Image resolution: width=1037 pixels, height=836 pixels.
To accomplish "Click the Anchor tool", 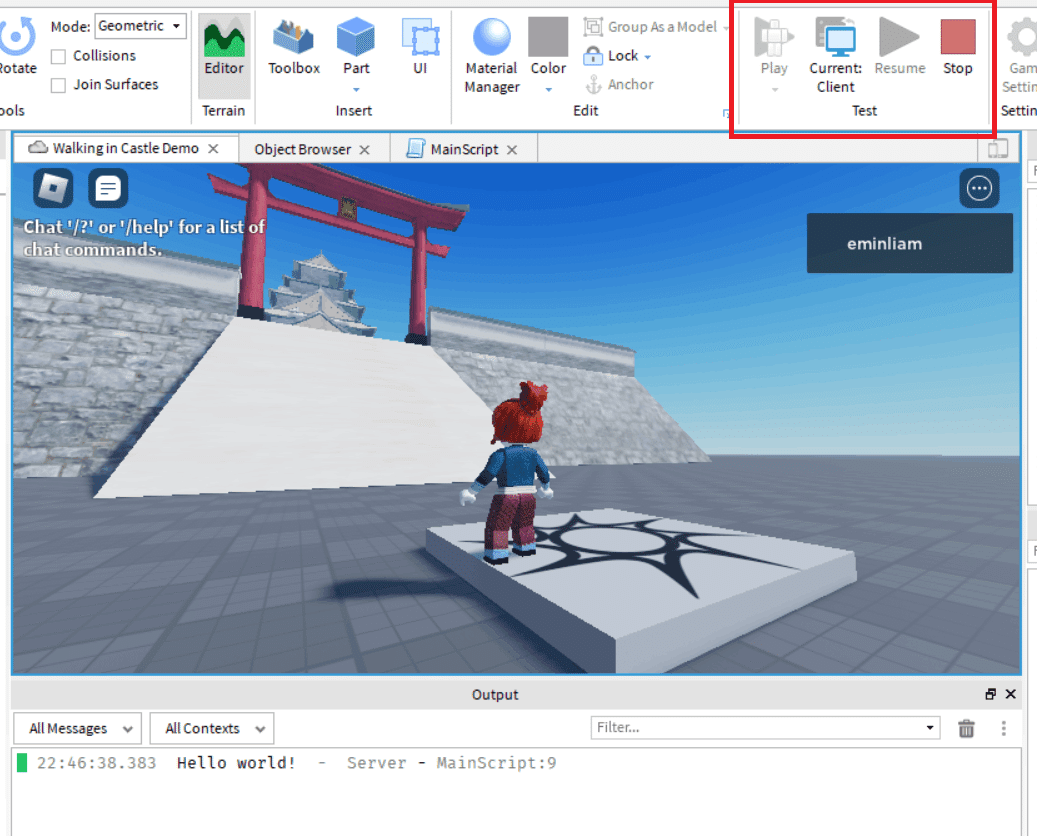I will pos(619,84).
